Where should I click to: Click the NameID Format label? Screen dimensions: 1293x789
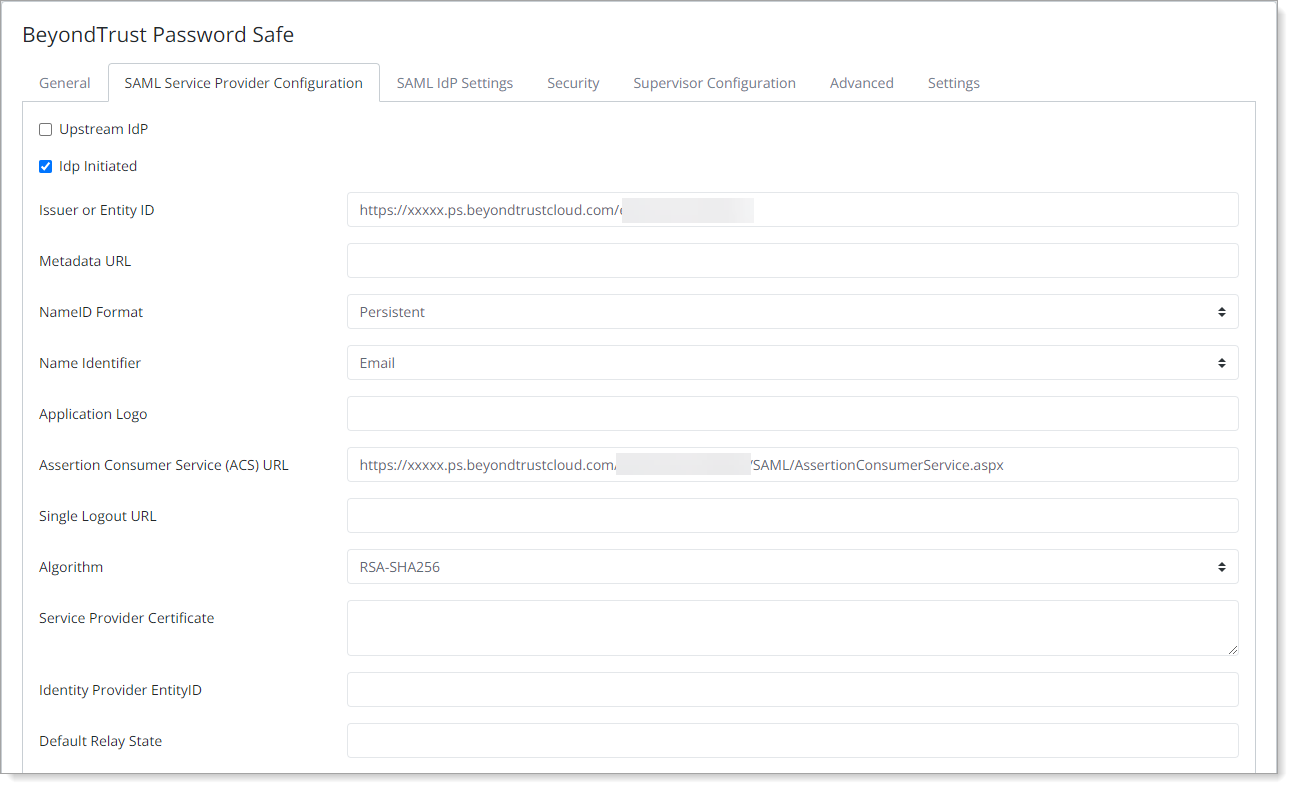(x=91, y=312)
